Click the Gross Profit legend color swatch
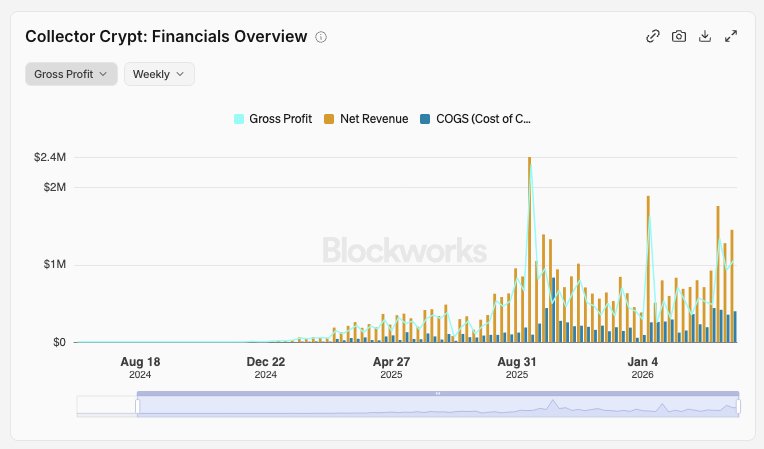764x449 pixels. pos(239,118)
